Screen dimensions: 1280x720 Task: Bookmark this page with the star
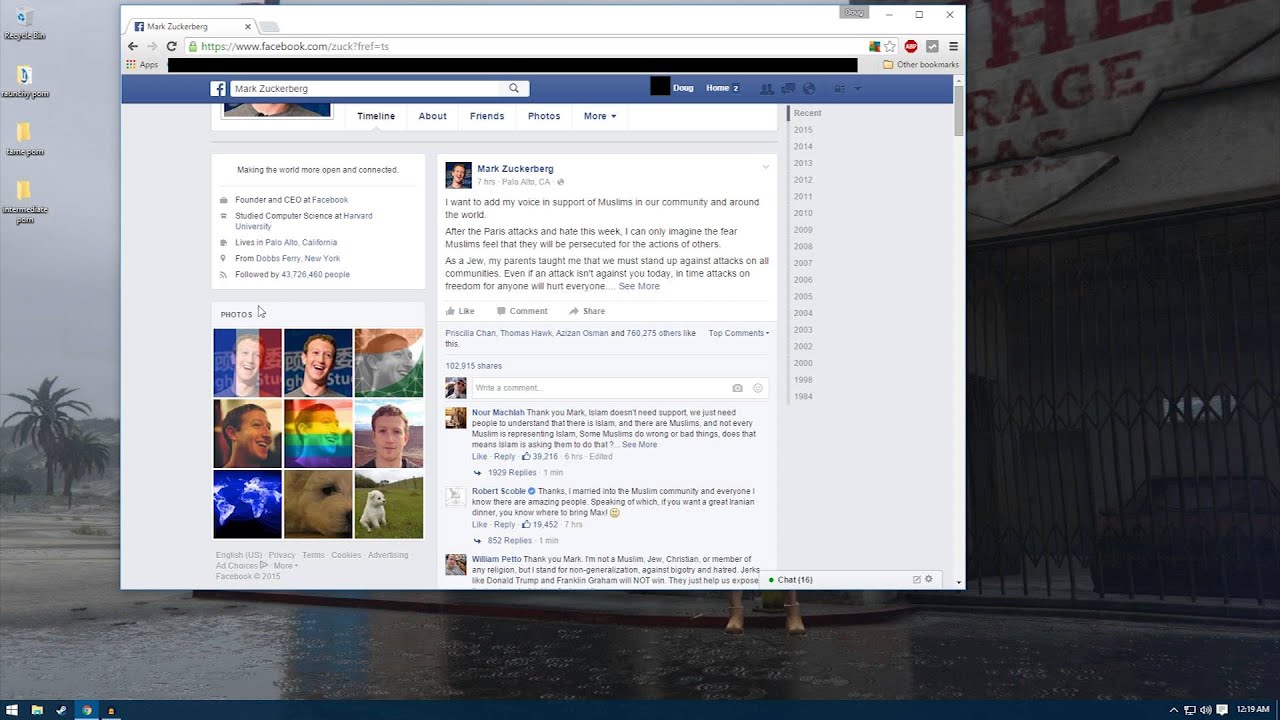click(890, 46)
